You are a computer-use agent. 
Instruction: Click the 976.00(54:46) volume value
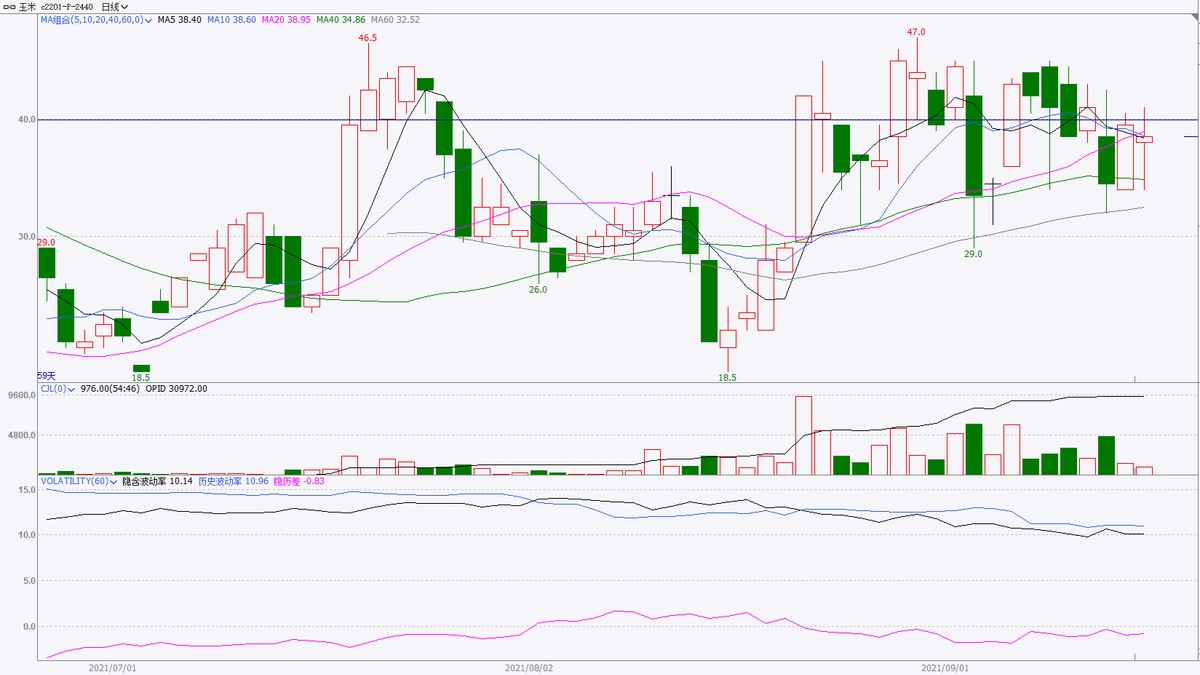point(111,388)
